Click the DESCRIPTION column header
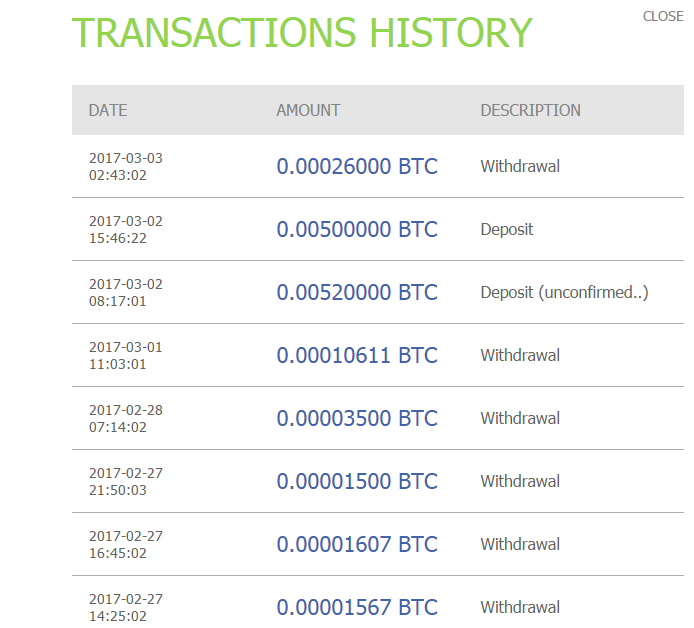The height and width of the screenshot is (628, 694). (530, 110)
